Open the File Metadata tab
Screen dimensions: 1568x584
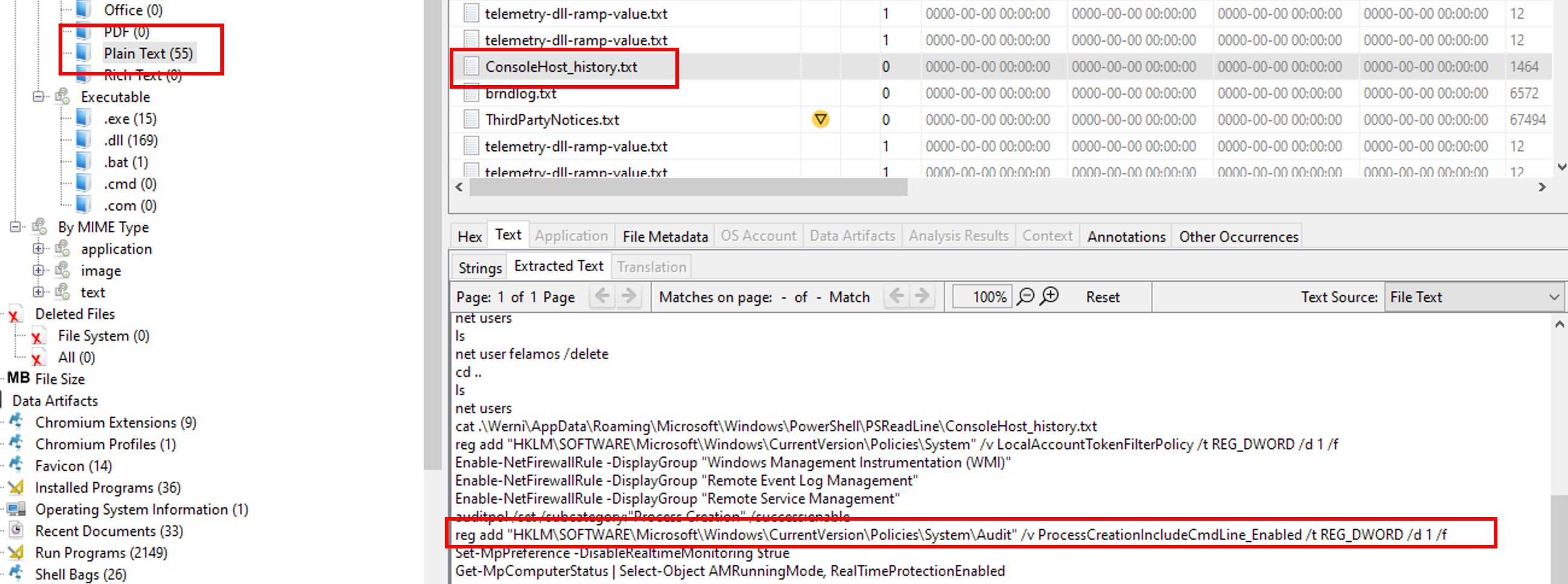(x=664, y=236)
